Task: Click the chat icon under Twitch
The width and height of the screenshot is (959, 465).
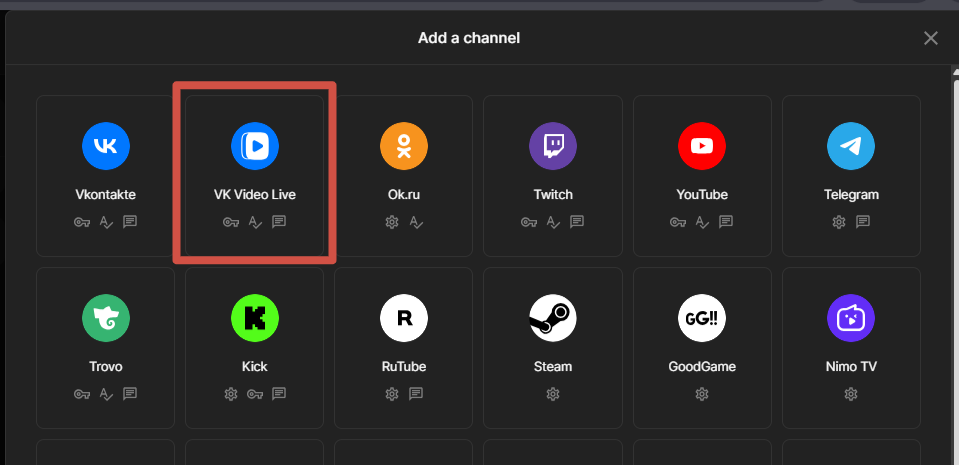Action: (x=577, y=221)
